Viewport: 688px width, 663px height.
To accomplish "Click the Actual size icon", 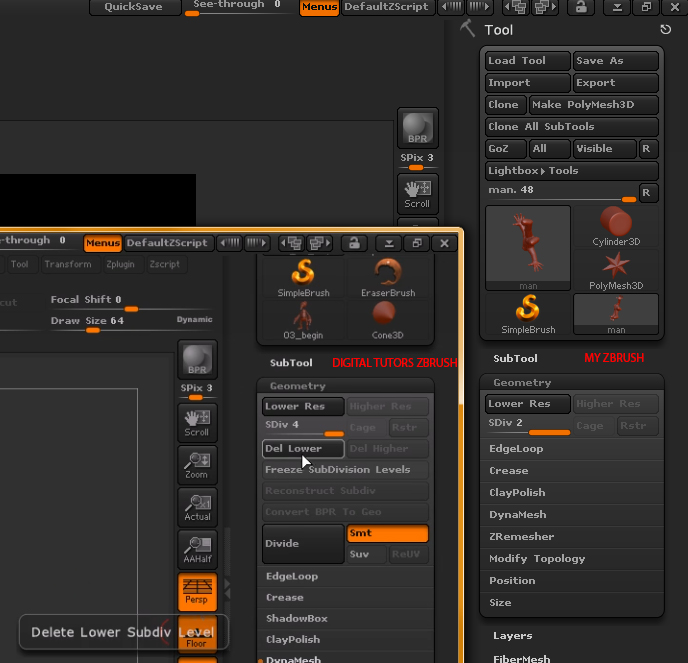I will click(x=197, y=507).
